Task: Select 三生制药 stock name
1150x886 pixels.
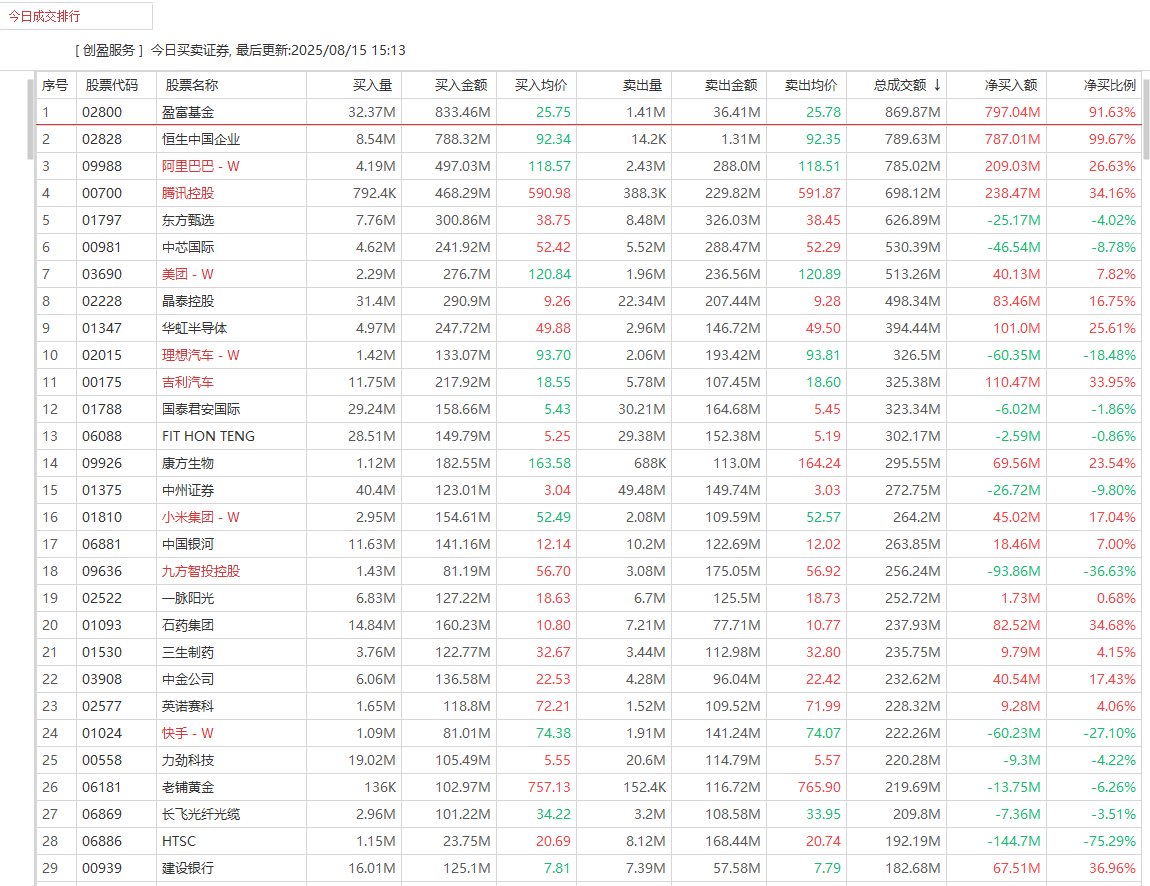Action: click(x=188, y=652)
